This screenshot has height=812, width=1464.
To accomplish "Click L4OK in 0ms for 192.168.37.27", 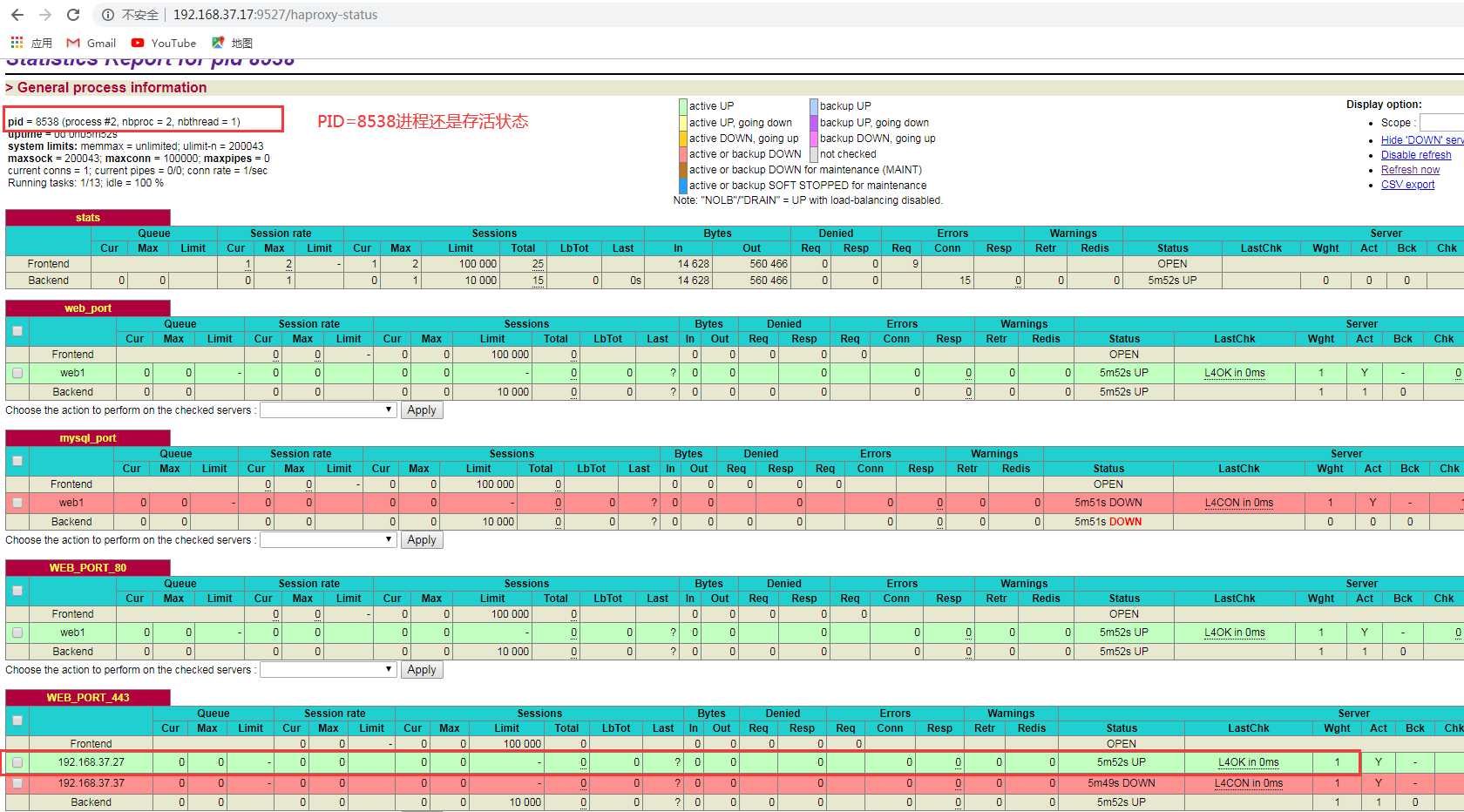I will [1249, 762].
